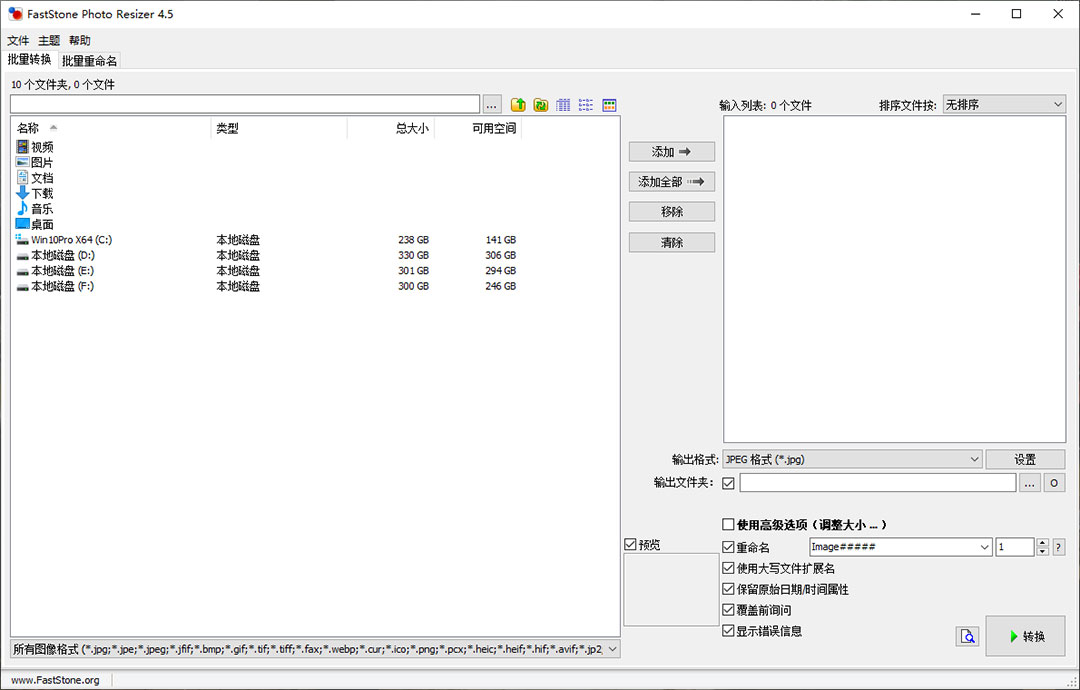
Task: Switch to details view icon
Action: 563,105
